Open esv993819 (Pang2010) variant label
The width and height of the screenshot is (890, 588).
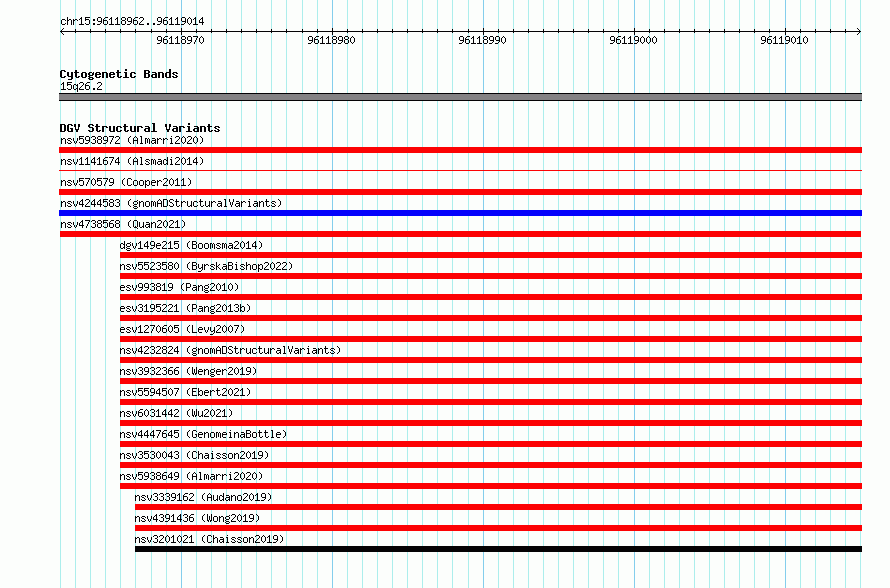[179, 287]
